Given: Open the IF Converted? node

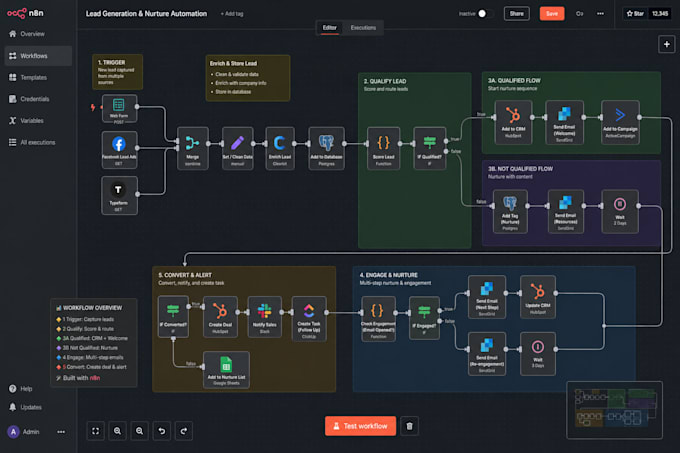Looking at the screenshot, I should (x=173, y=316).
